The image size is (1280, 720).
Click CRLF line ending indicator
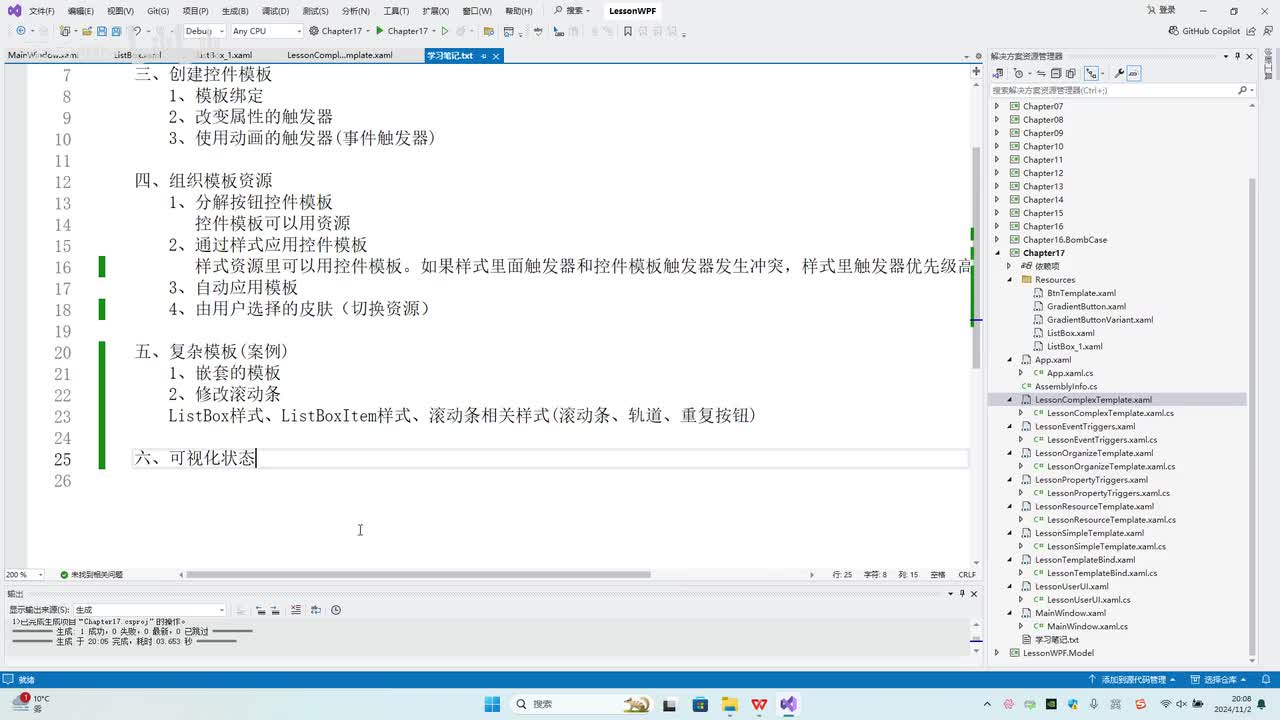tap(967, 575)
